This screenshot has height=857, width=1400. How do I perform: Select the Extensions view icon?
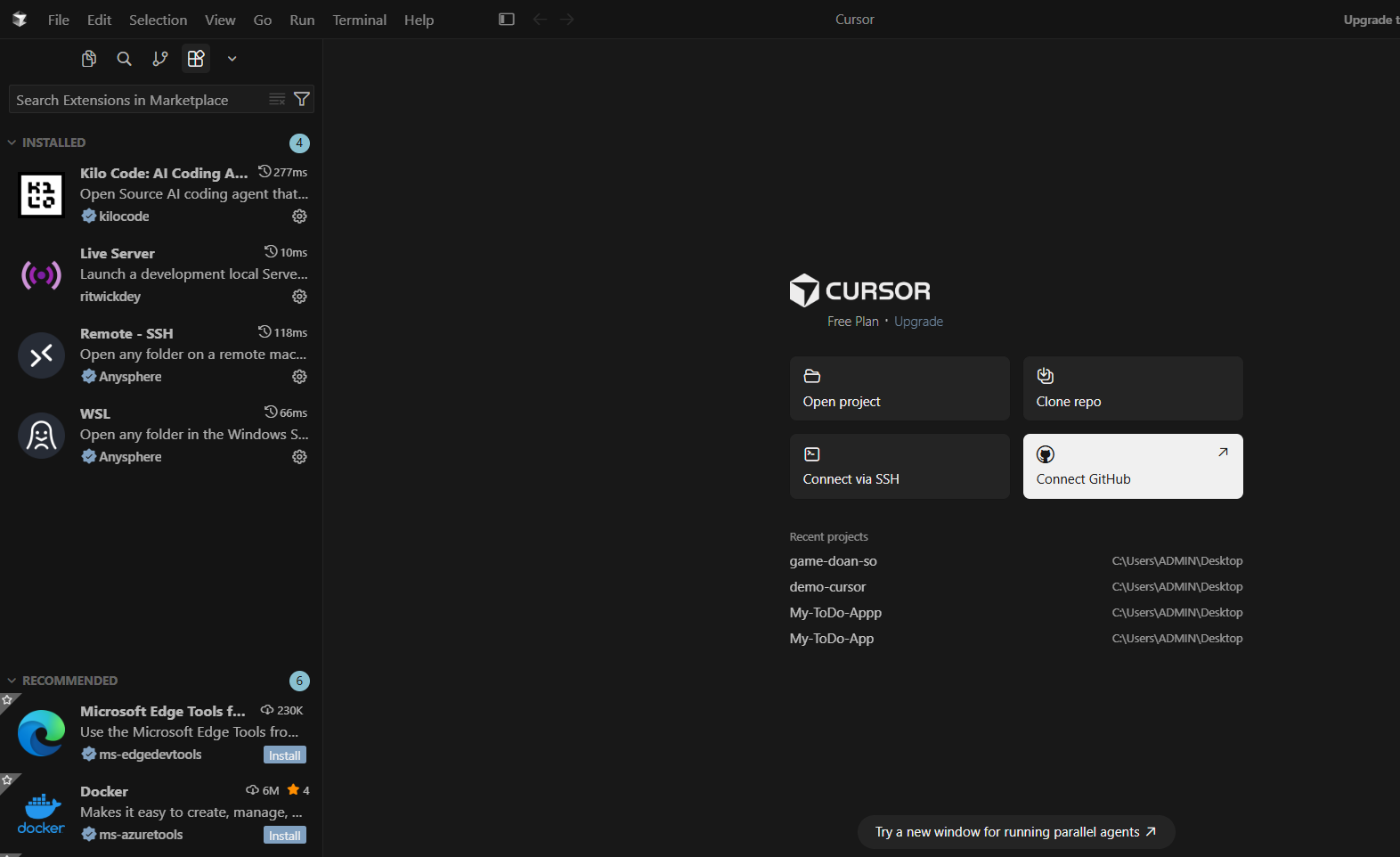(196, 59)
